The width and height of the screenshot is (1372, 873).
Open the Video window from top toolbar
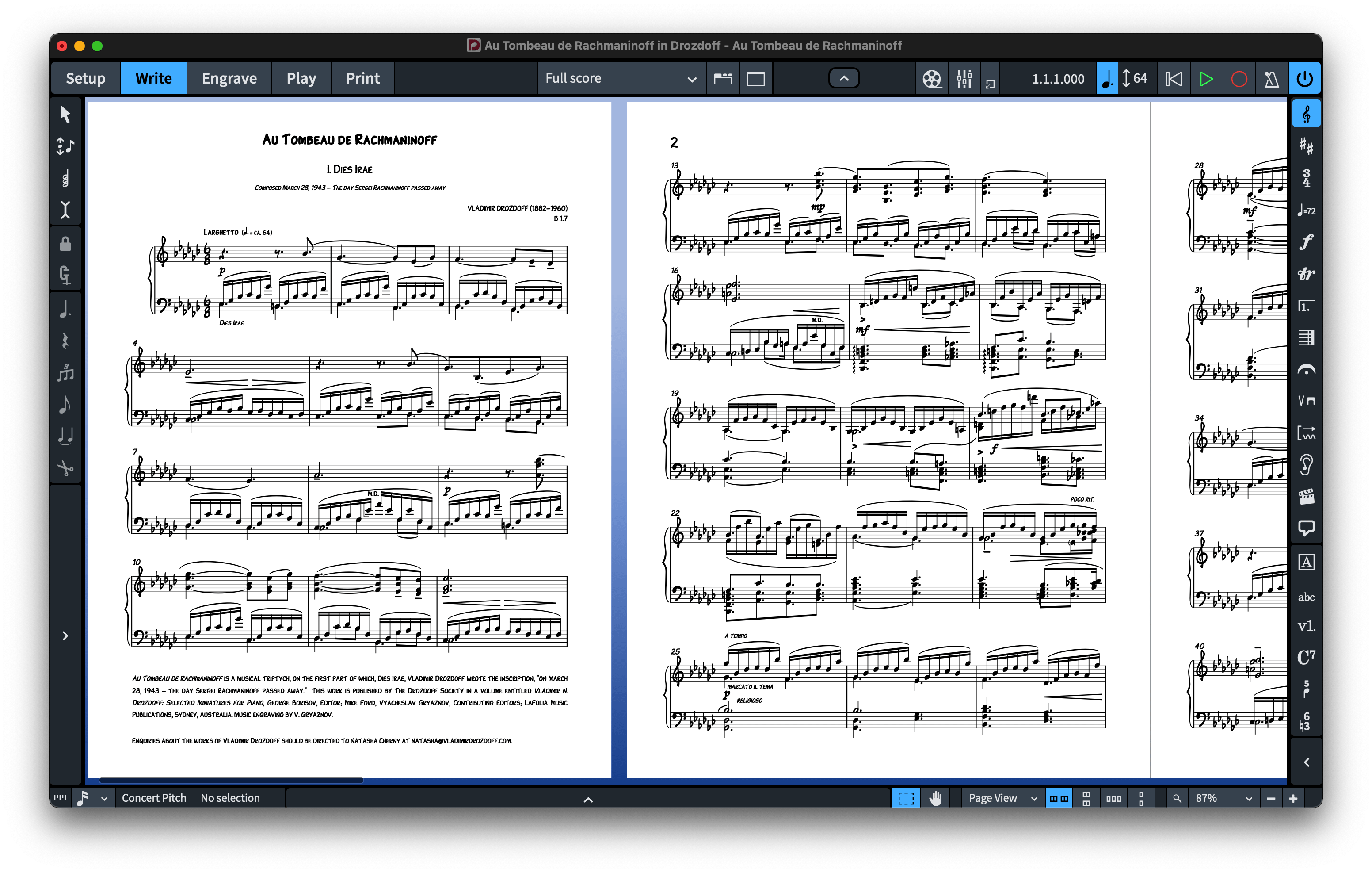(x=932, y=79)
